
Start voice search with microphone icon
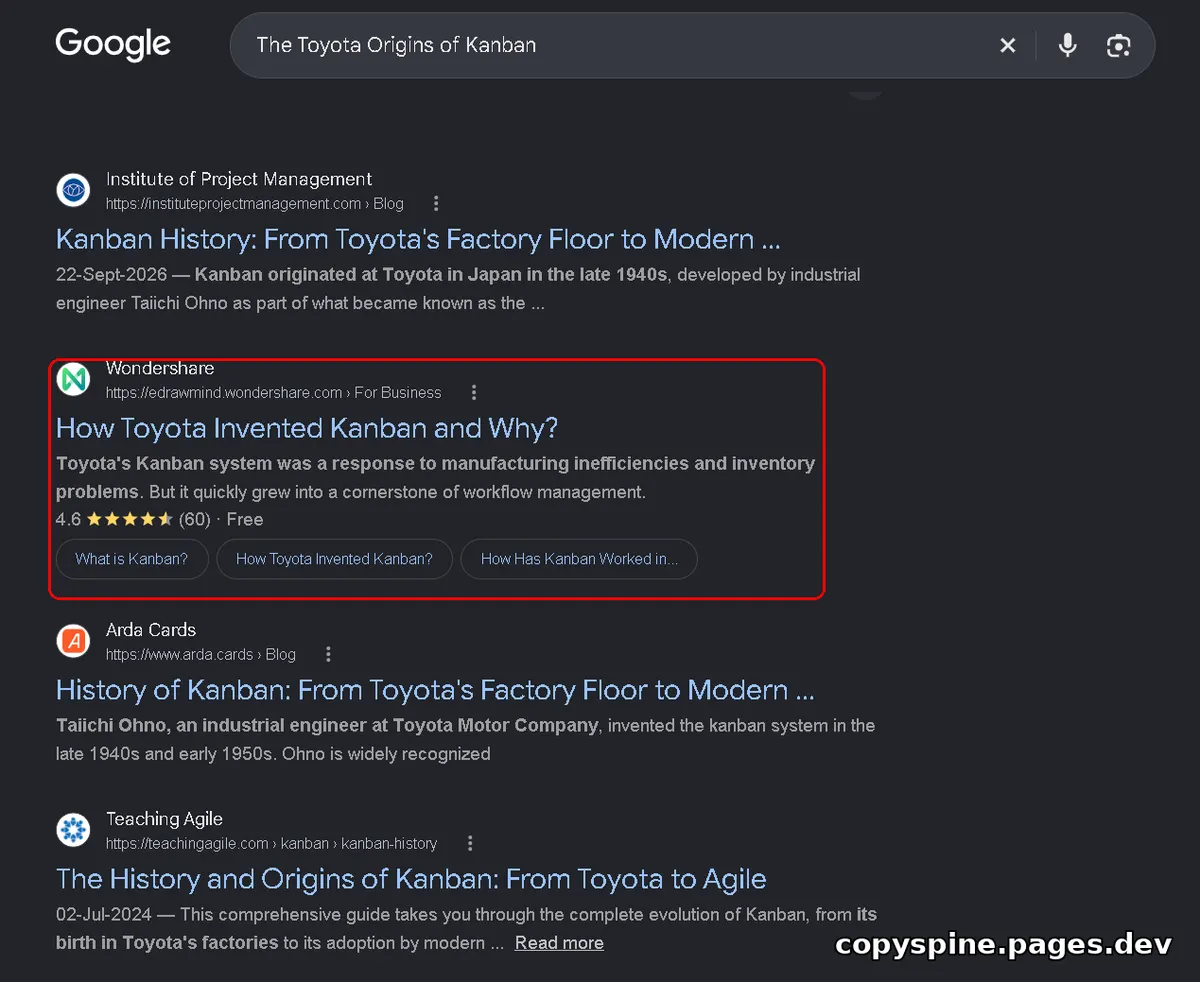point(1068,45)
